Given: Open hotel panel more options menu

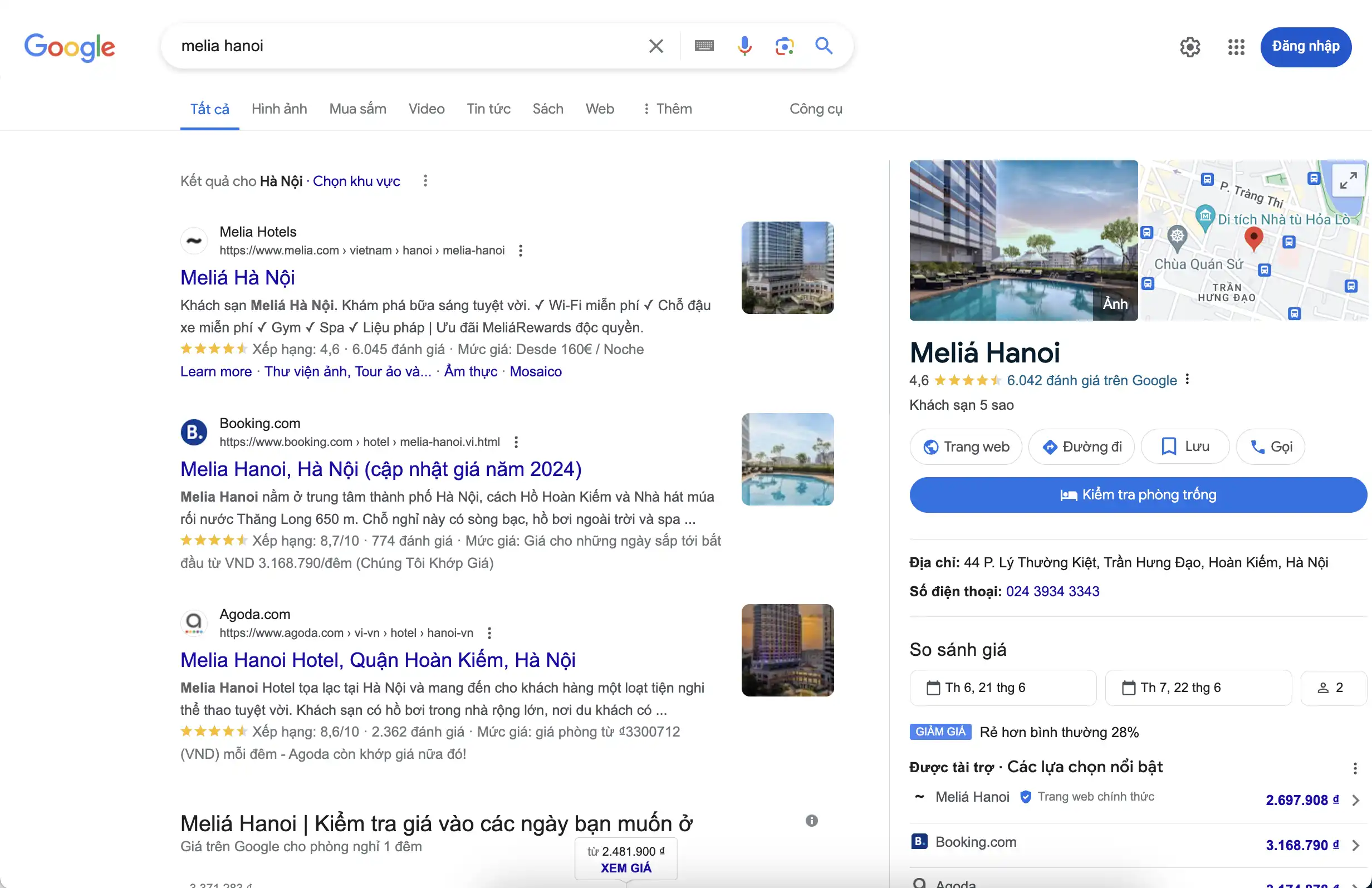Looking at the screenshot, I should [x=1187, y=379].
